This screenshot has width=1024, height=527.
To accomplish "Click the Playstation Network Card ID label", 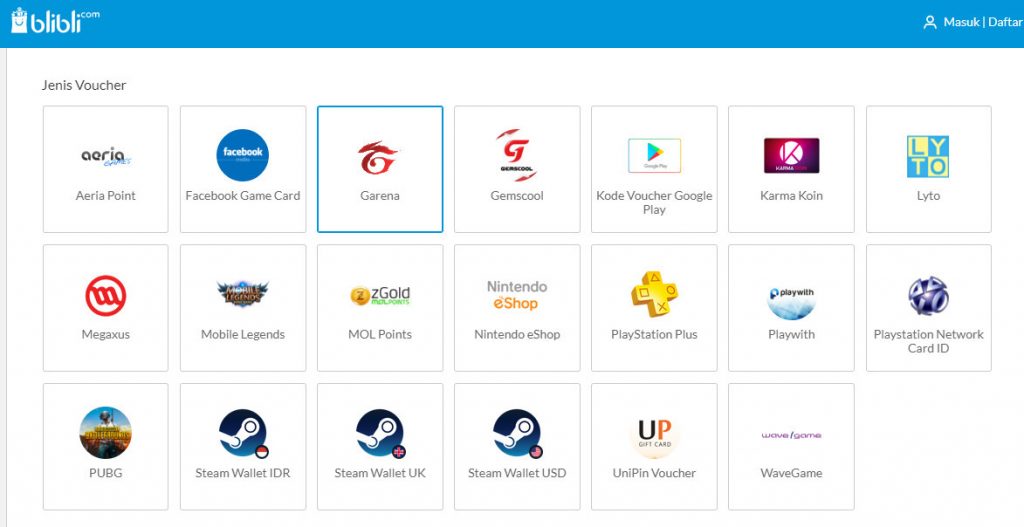I will click(929, 341).
